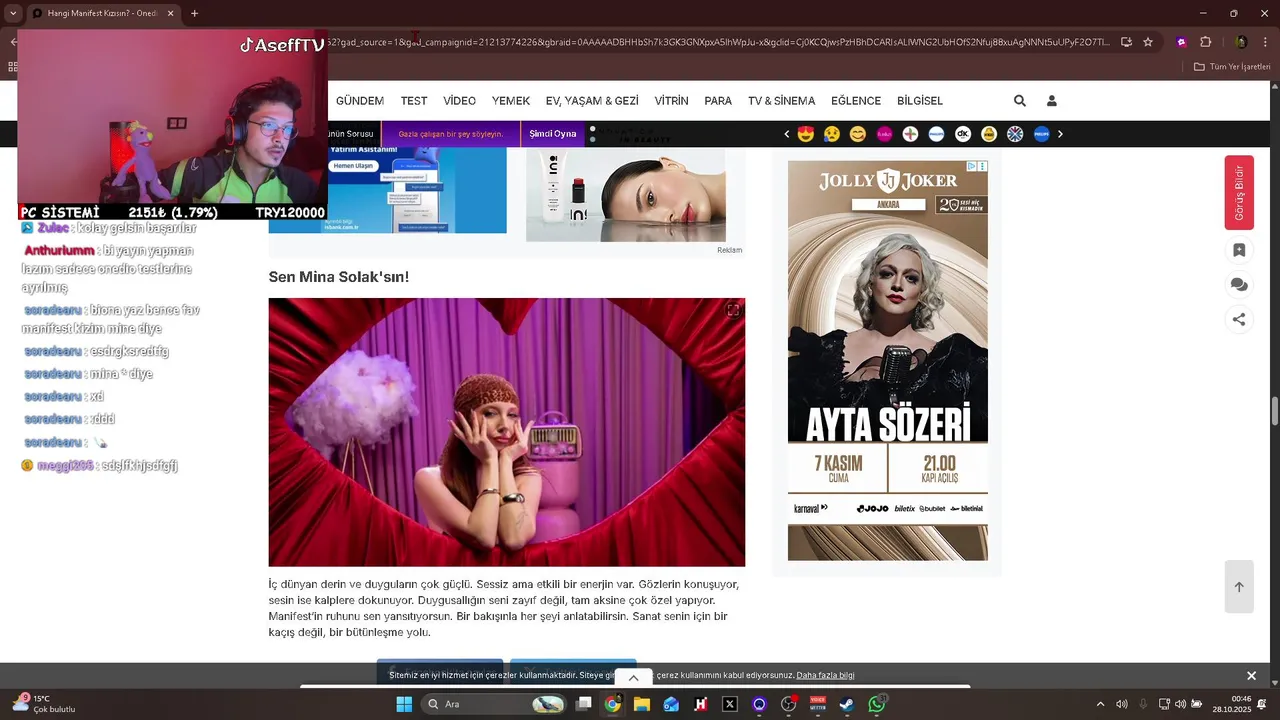The width and height of the screenshot is (1280, 720).
Task: Expand the cookie banner up-chevron tab
Action: click(633, 678)
